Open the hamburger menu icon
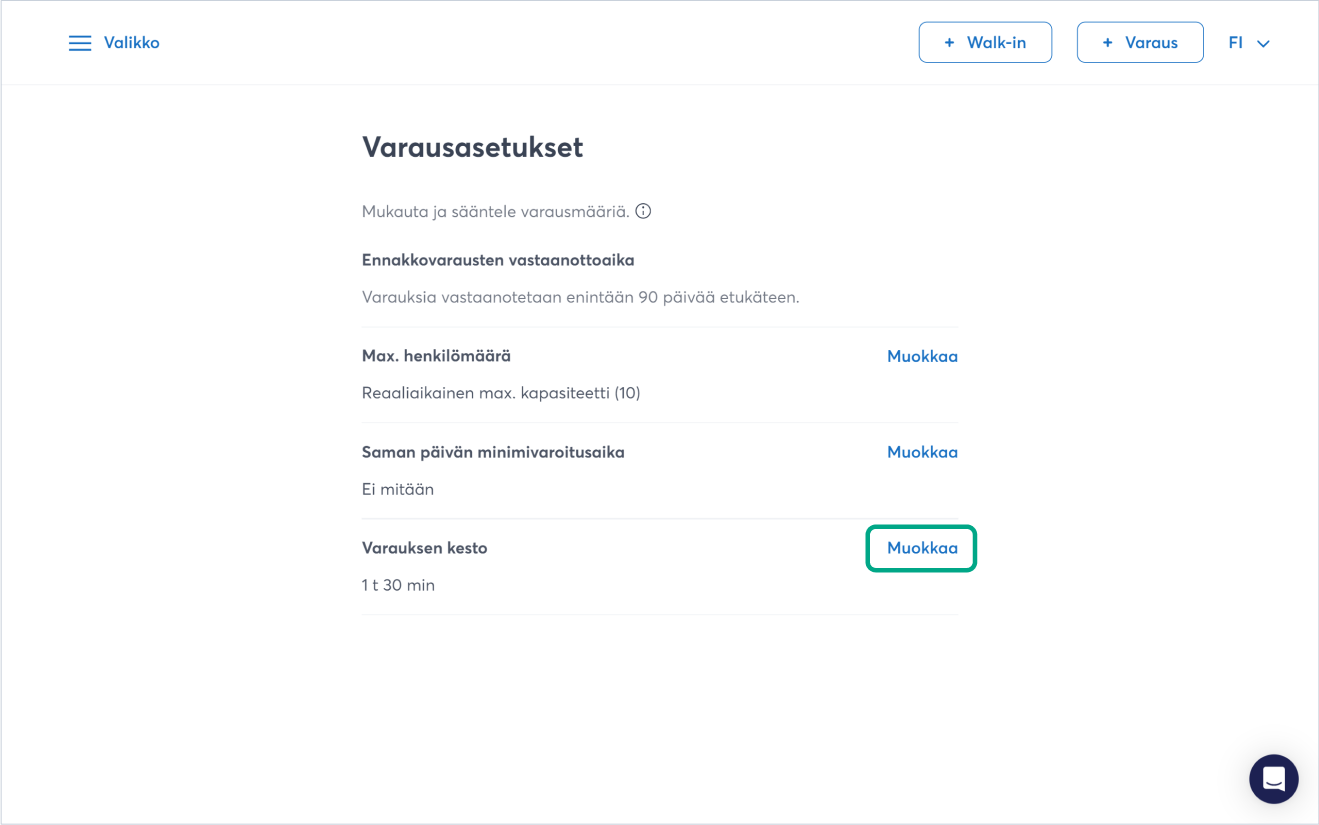This screenshot has height=825, width=1319. [80, 43]
